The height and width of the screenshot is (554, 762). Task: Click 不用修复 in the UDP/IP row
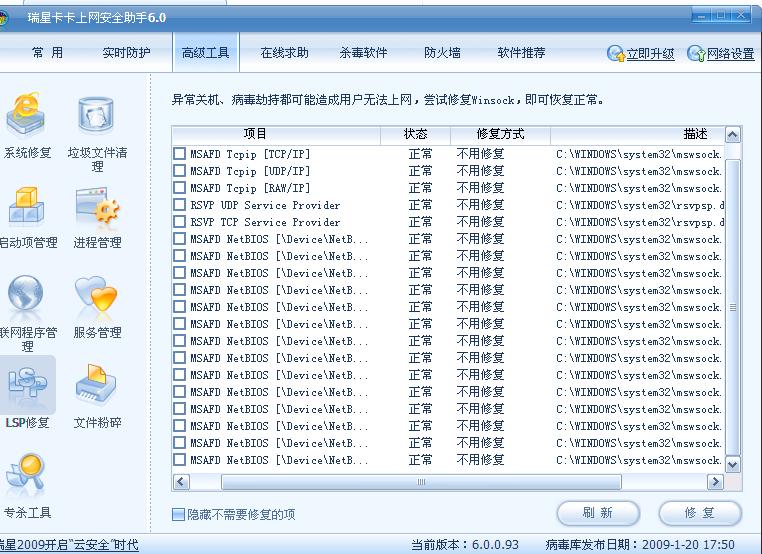pyautogui.click(x=481, y=171)
